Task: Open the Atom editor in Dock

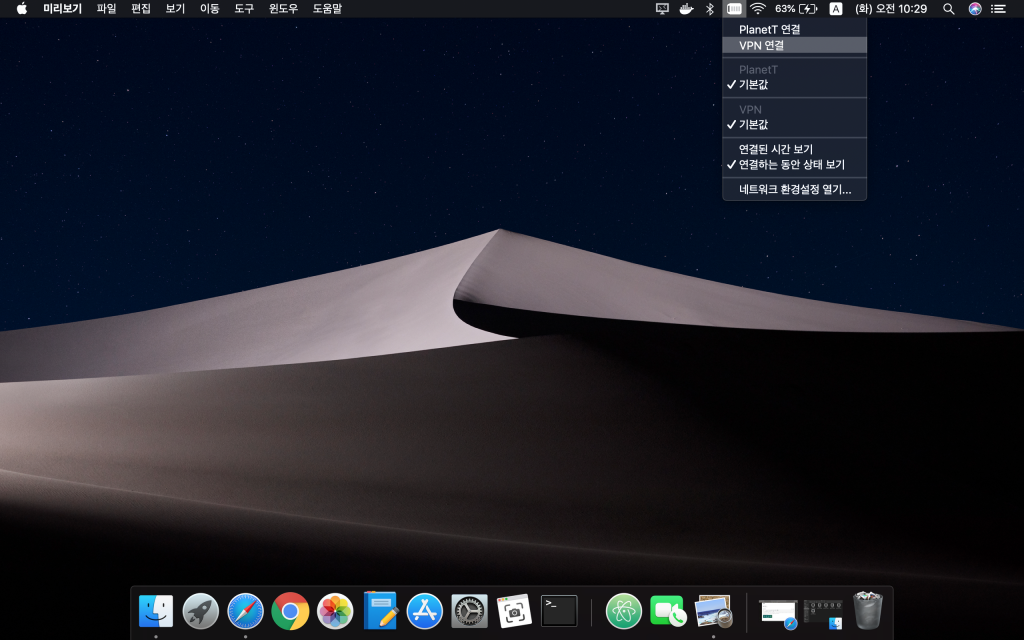Action: click(624, 611)
